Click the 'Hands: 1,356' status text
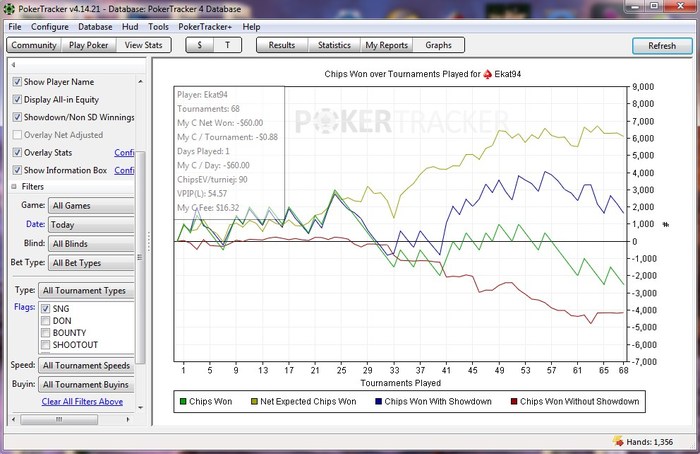This screenshot has width=700, height=454. point(649,442)
